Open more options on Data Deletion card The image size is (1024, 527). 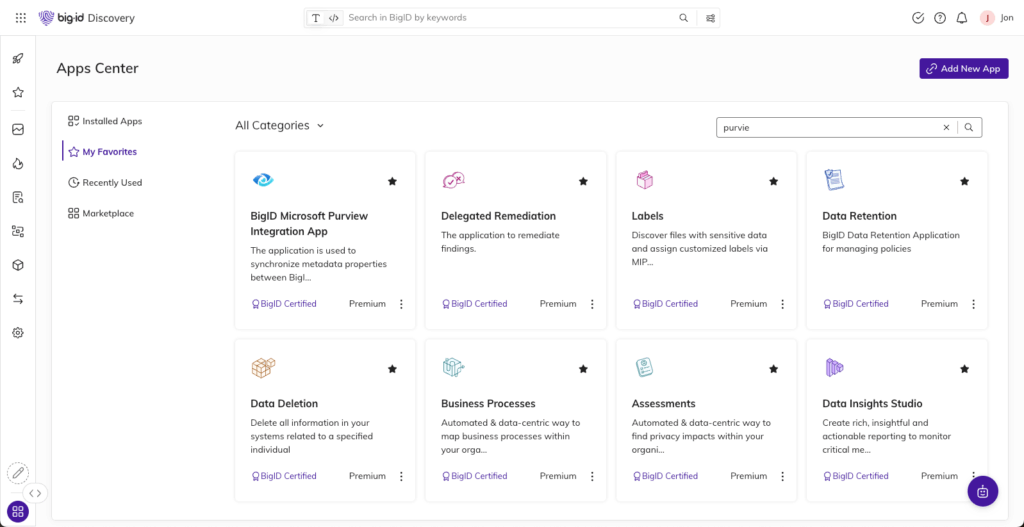(401, 476)
